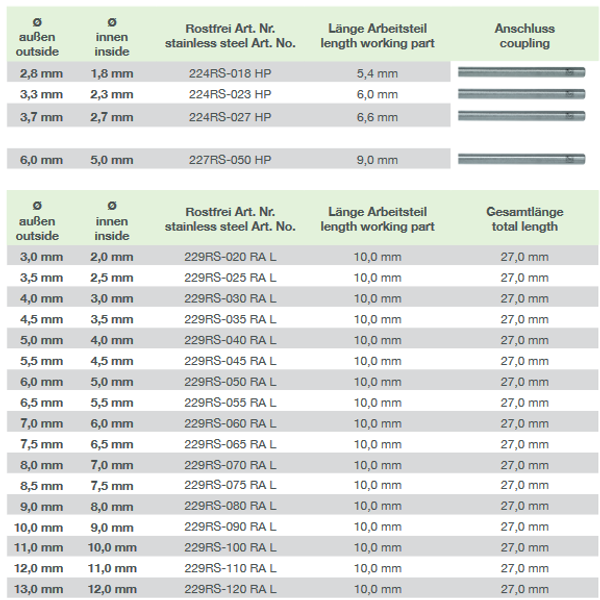
Task: Select outside diameter 13,0 mm cell
Action: click(38, 589)
